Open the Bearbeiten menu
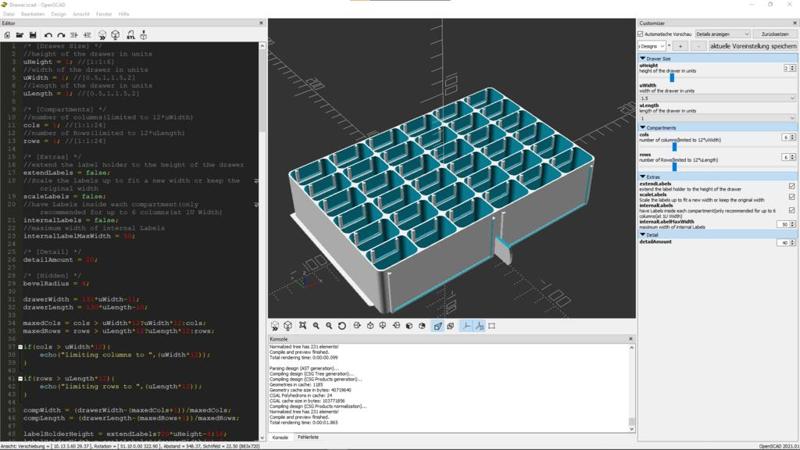 [x=33, y=14]
